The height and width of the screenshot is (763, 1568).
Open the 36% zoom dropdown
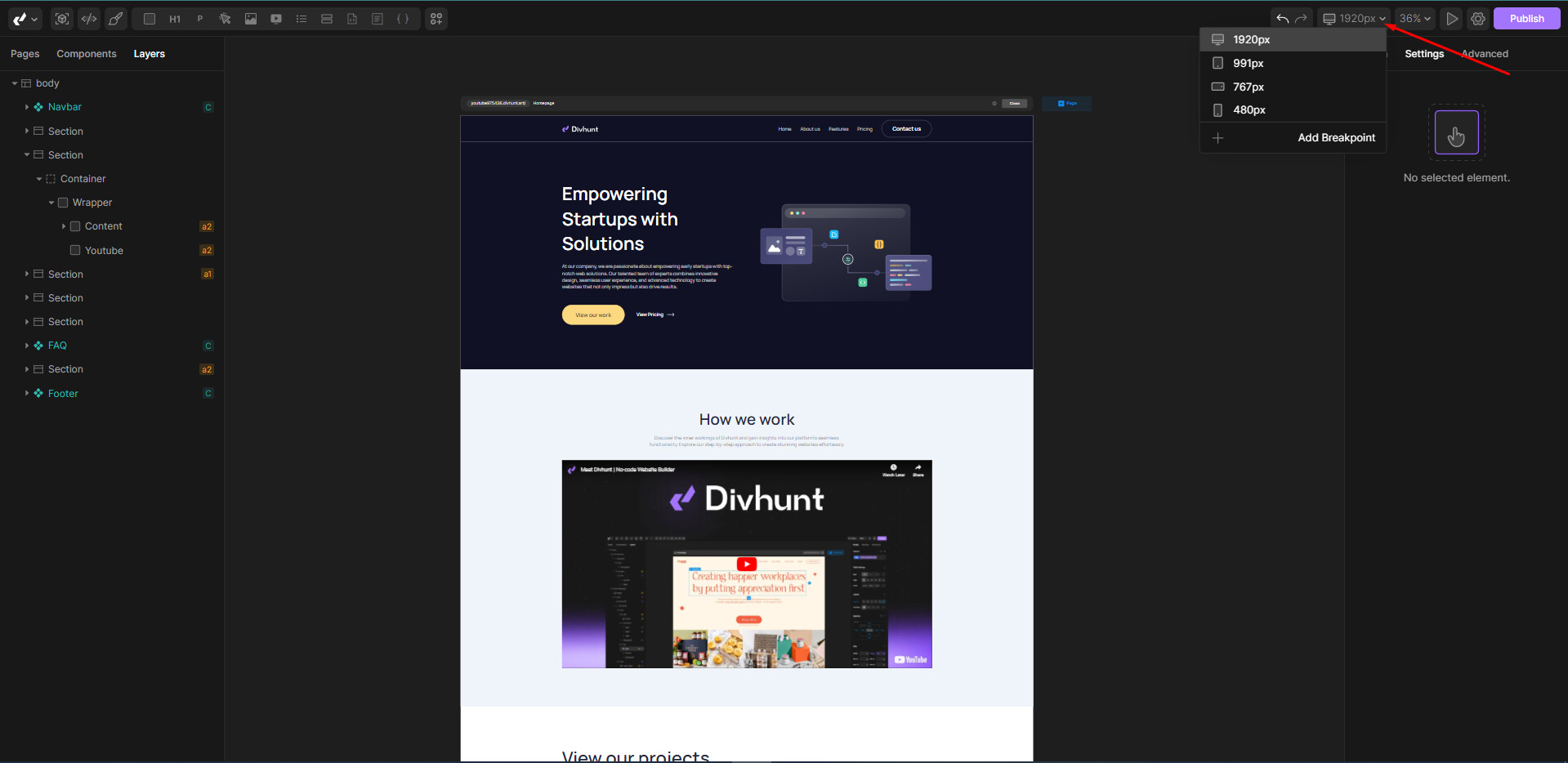tap(1414, 19)
